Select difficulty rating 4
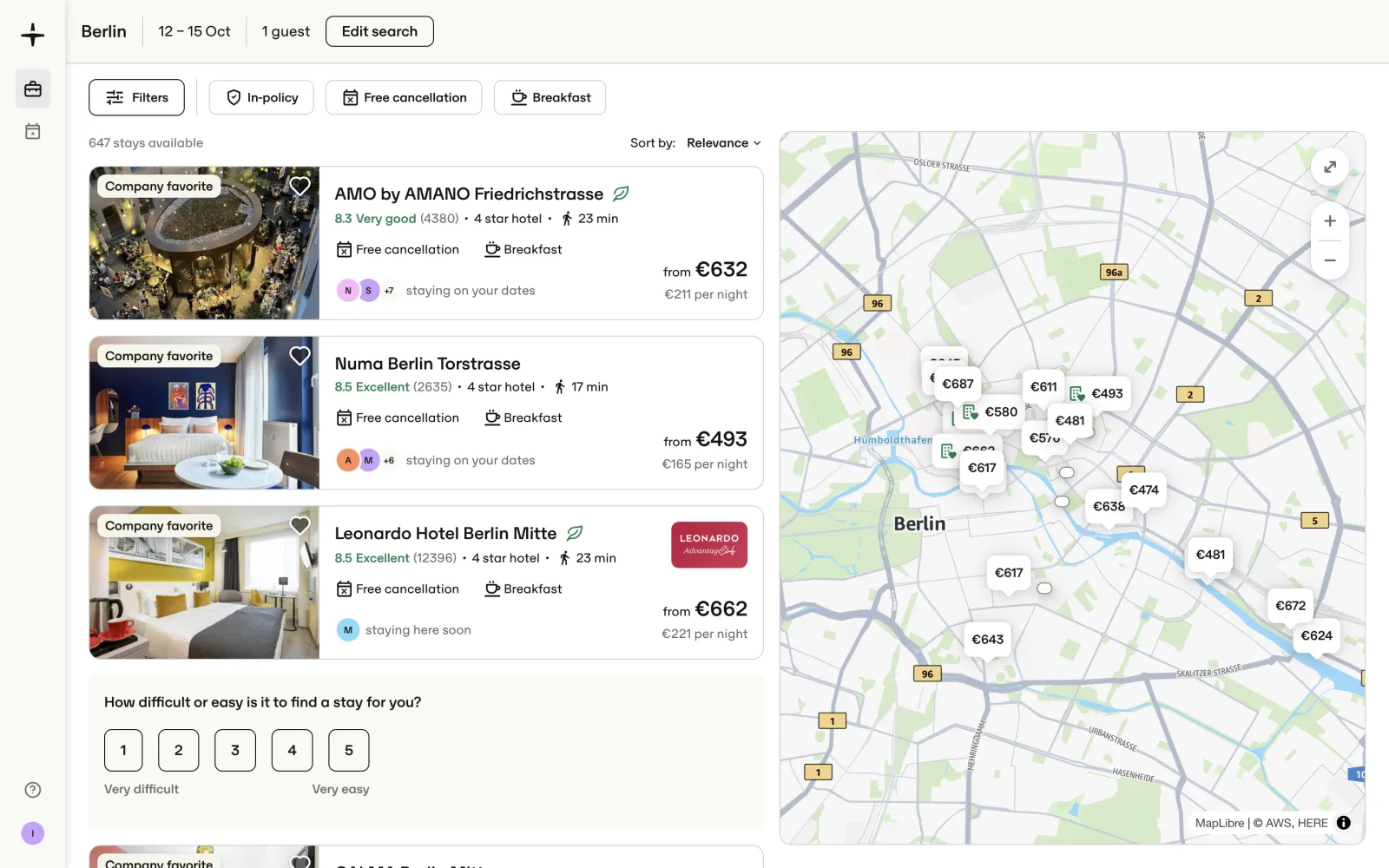This screenshot has width=1389, height=868. point(292,750)
